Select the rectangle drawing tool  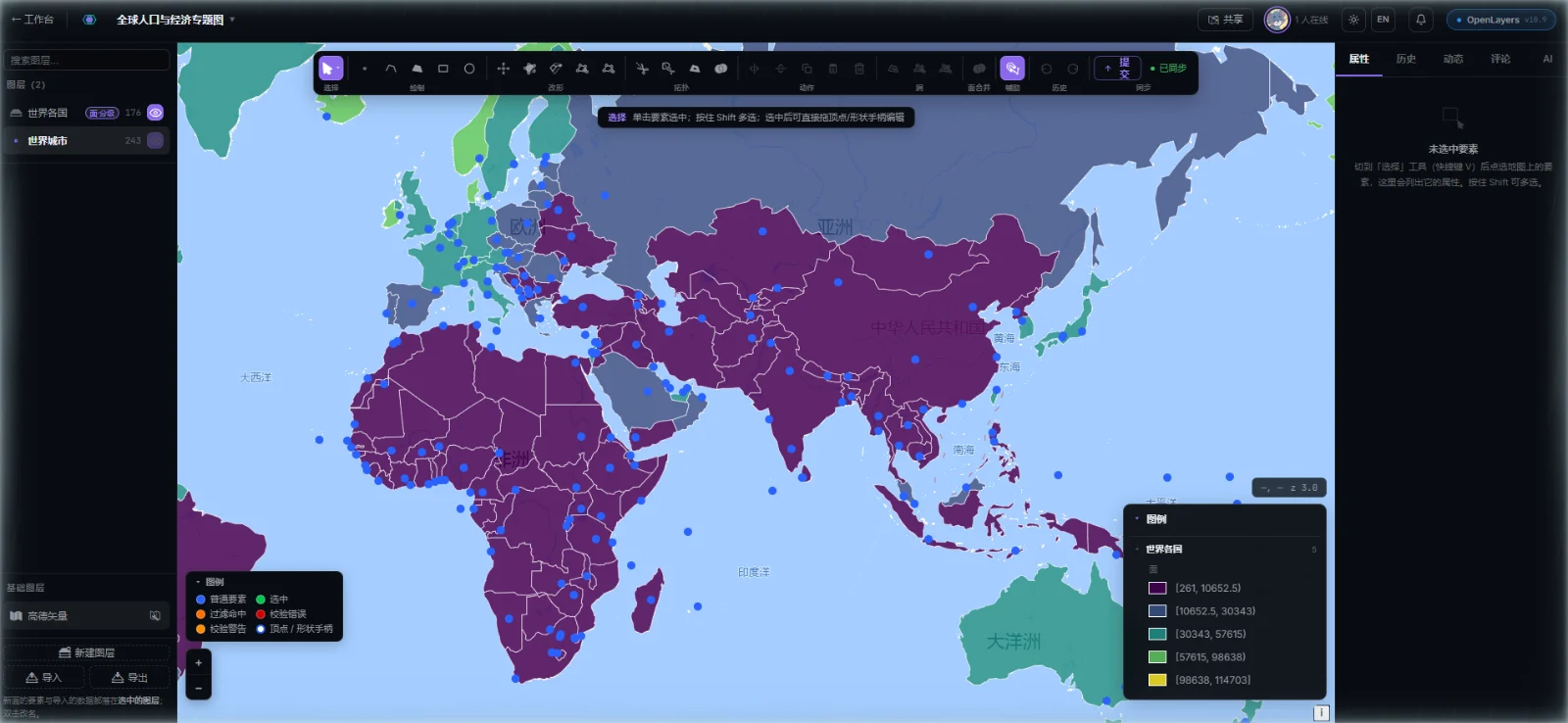coord(443,69)
